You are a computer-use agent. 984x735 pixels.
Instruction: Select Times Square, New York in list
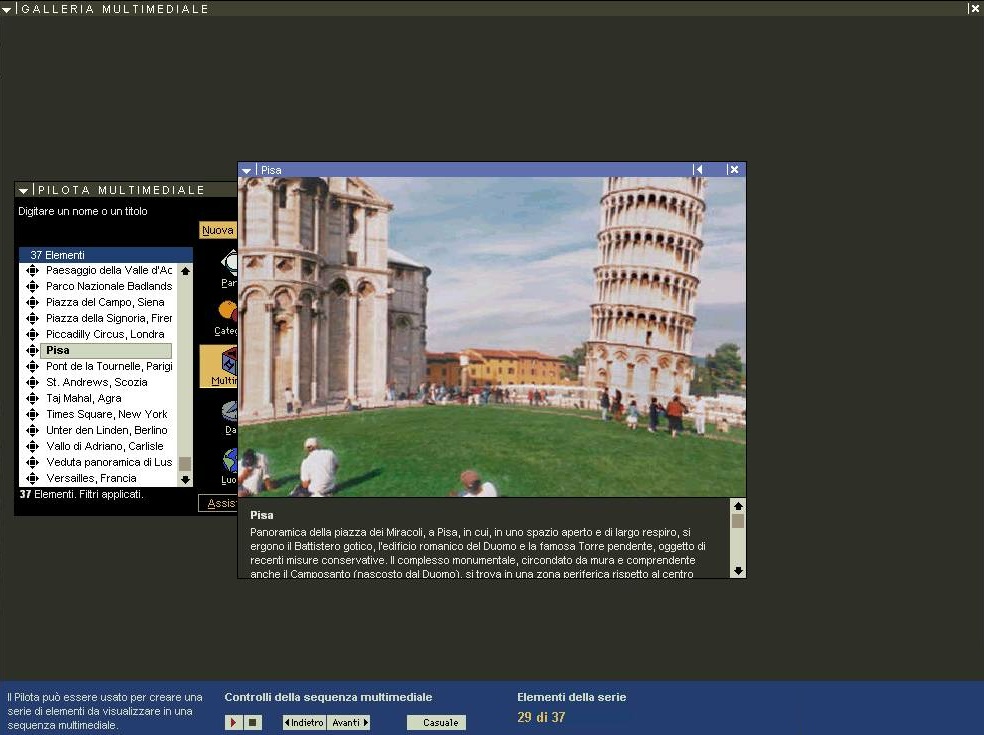pyautogui.click(x=106, y=414)
